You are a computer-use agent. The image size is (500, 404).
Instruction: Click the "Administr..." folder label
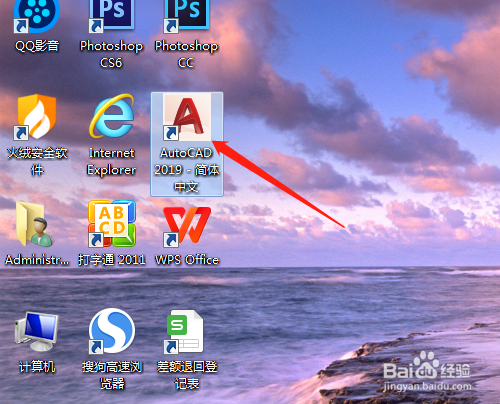37,260
